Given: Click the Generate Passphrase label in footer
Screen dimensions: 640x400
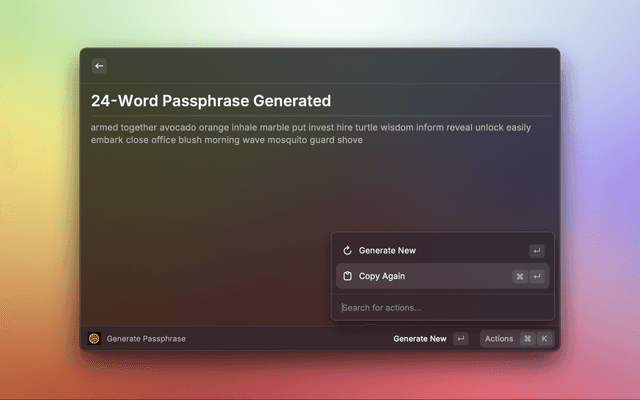Looking at the screenshot, I should [146, 339].
